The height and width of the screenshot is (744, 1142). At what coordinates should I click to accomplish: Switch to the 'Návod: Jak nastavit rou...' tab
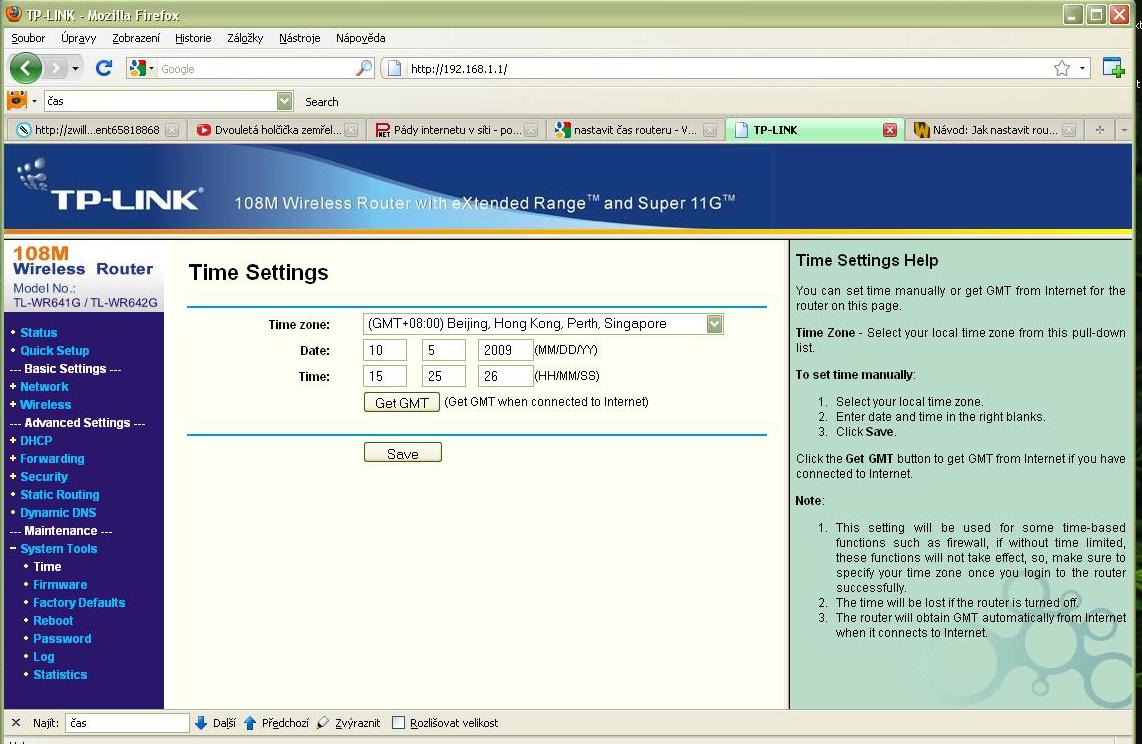coord(994,130)
